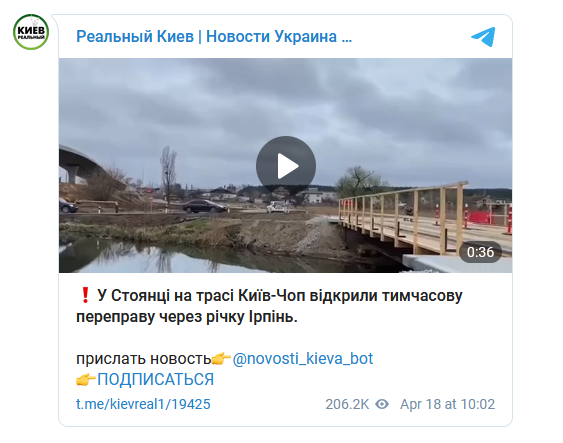563x443 pixels.
Task: Open the Apr 18 at 10:02 timestamp
Action: 448,404
